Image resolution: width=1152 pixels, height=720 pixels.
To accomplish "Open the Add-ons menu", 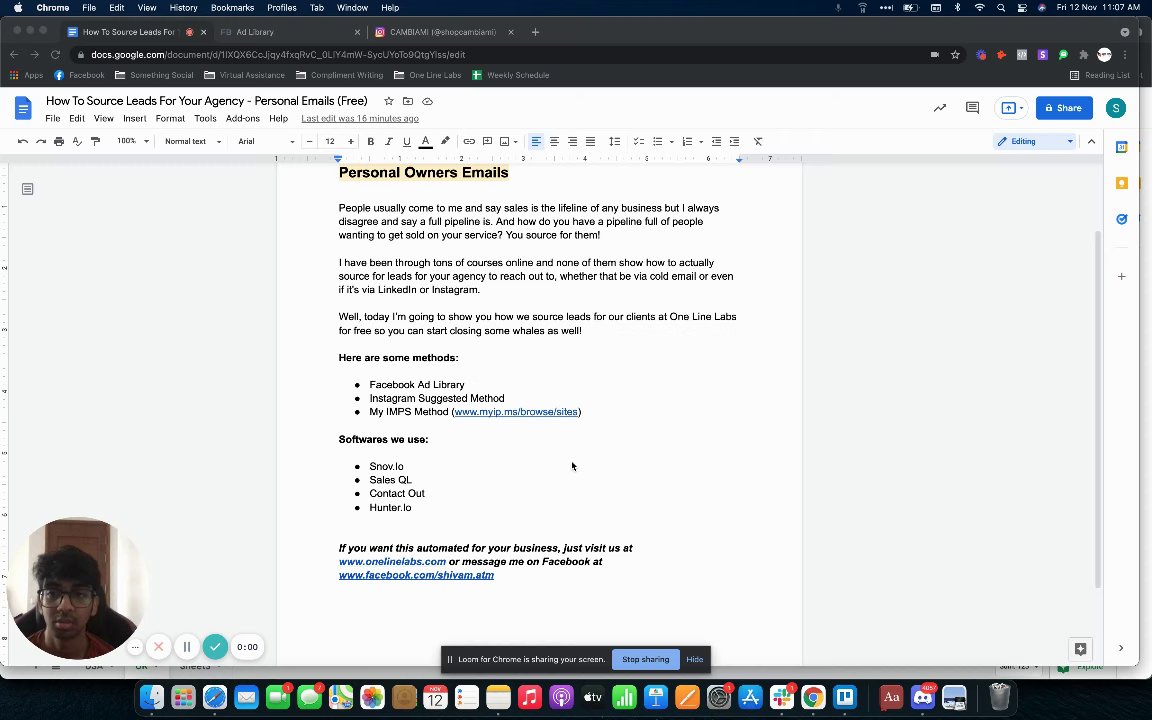I will point(242,118).
